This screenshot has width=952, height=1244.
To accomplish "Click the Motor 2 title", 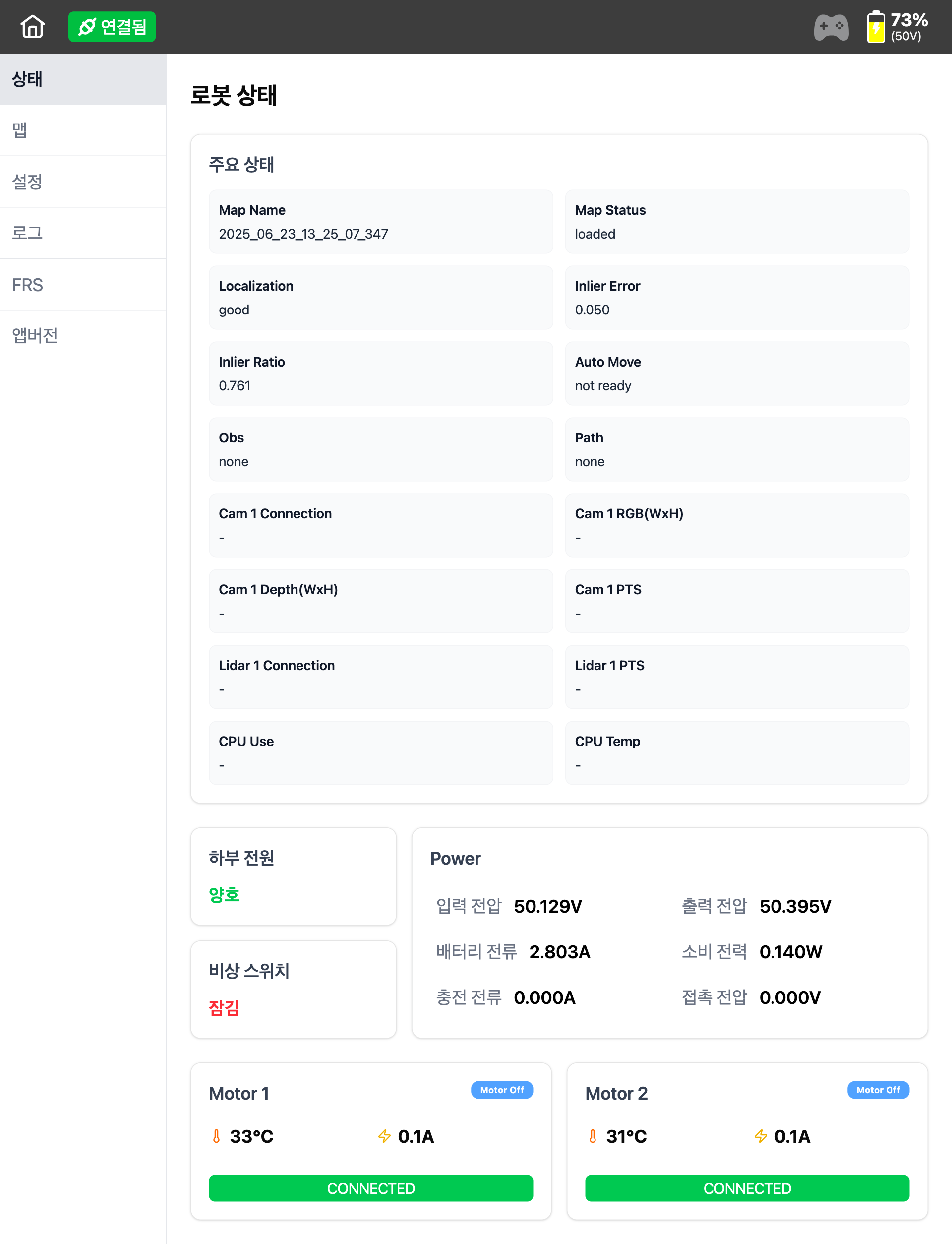I will (616, 1093).
